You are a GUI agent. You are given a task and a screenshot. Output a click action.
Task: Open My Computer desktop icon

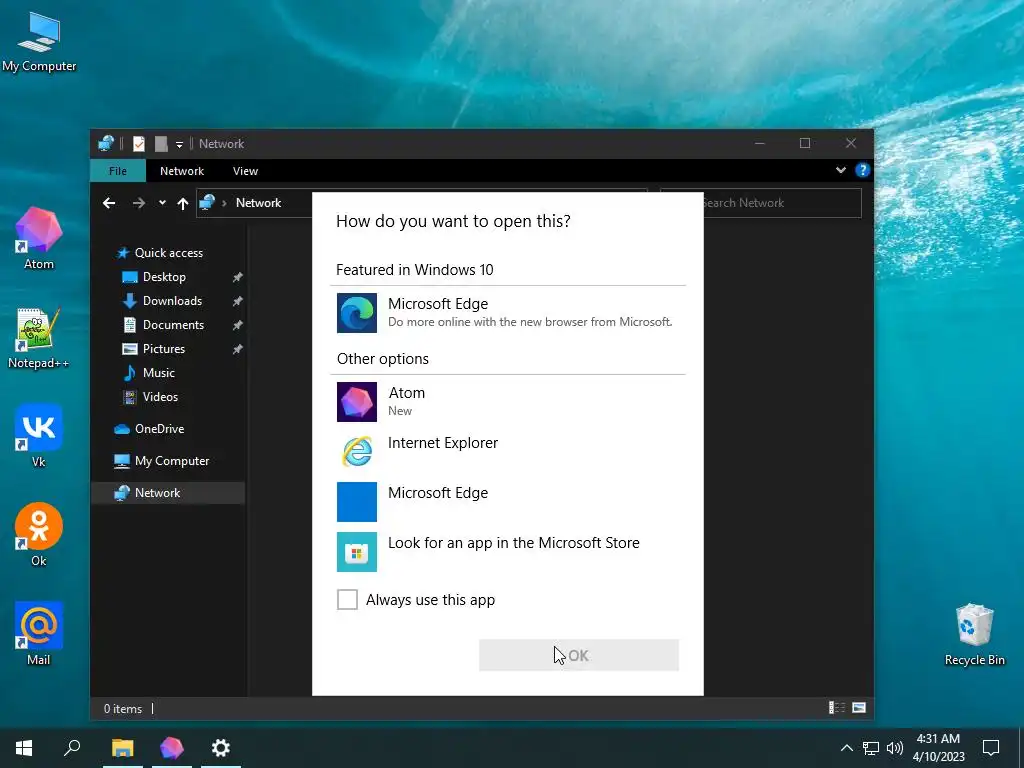39,42
